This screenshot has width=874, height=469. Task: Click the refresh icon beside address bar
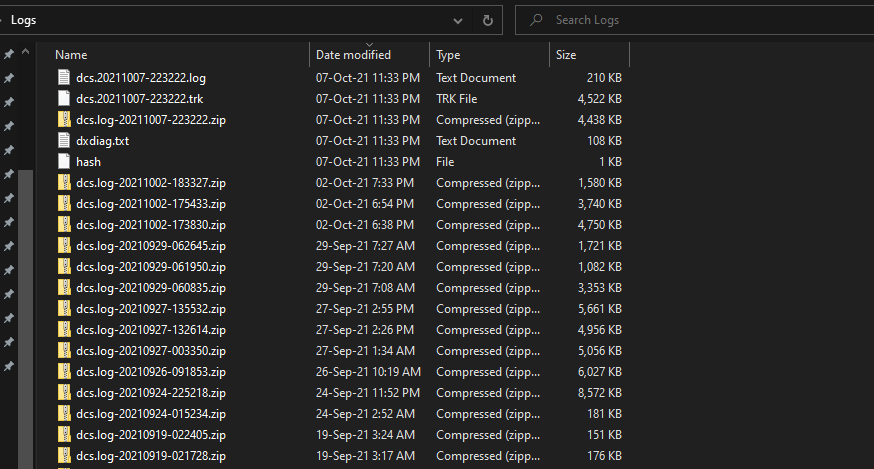point(488,21)
